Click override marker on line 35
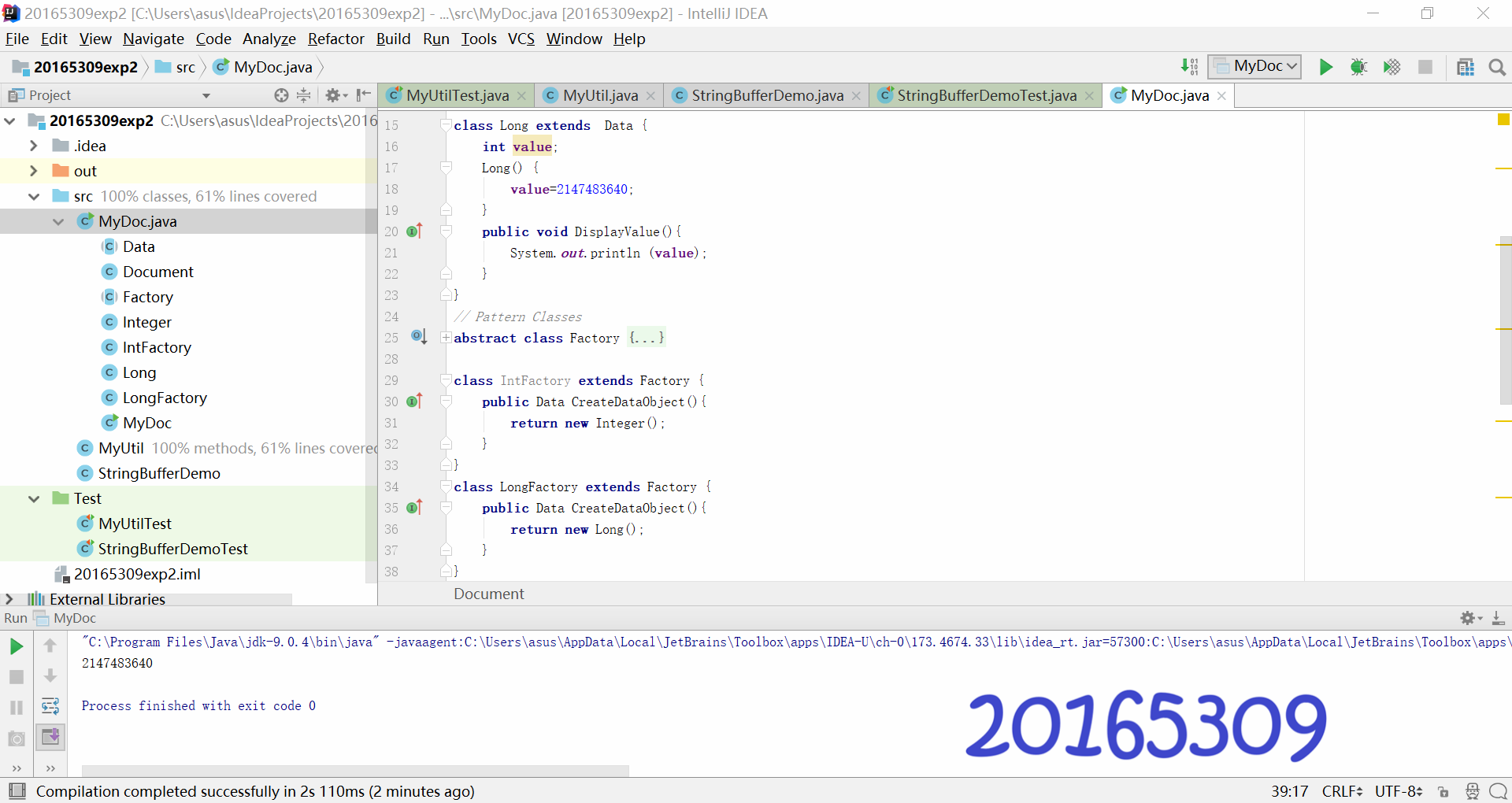1512x803 pixels. pyautogui.click(x=414, y=508)
